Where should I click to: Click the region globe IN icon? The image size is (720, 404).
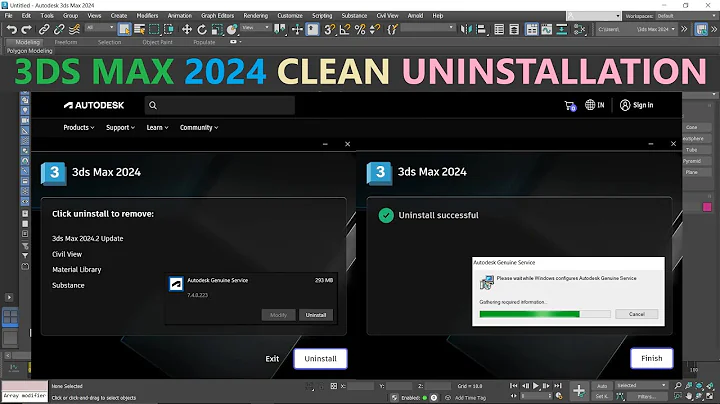[595, 105]
